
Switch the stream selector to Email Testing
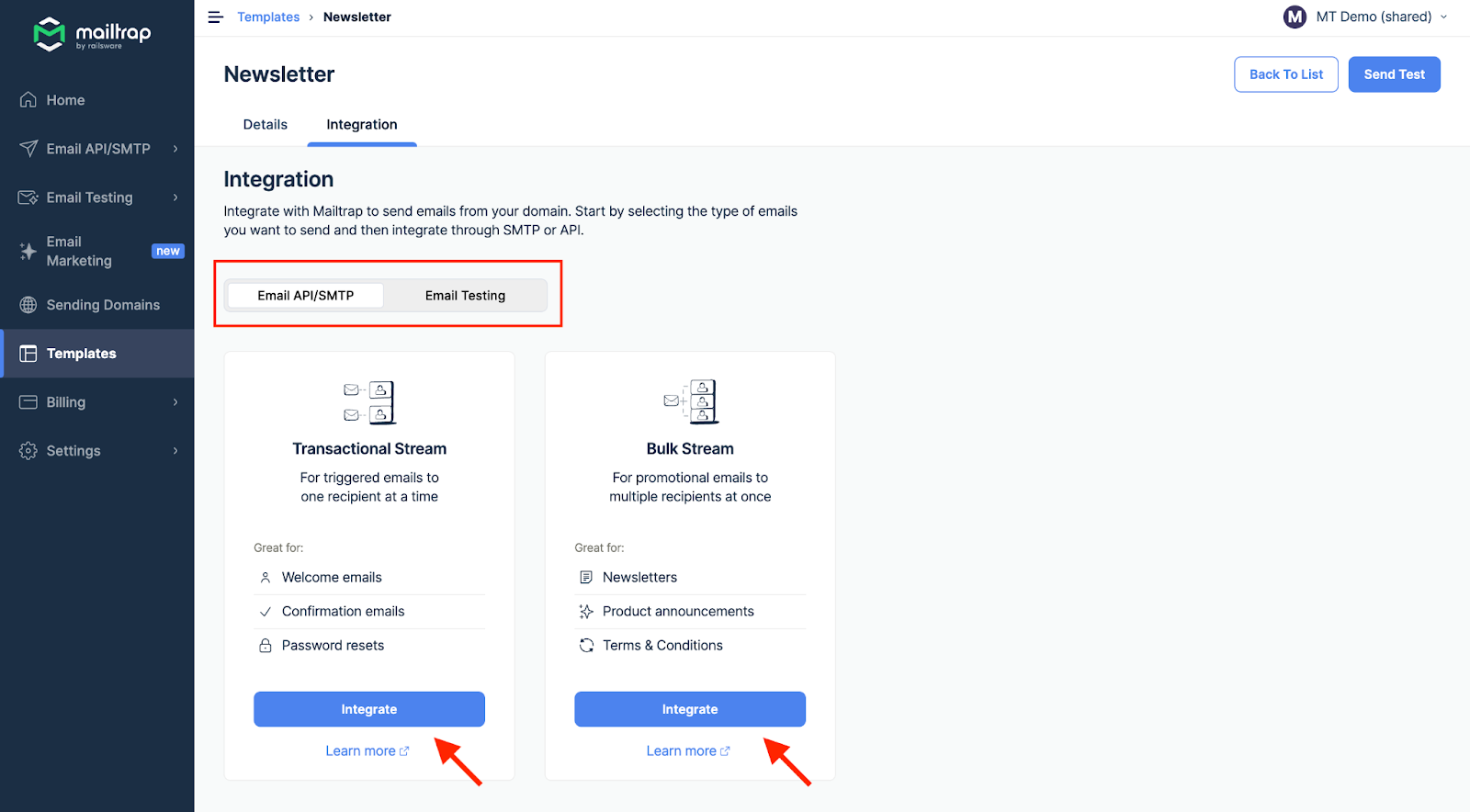(465, 295)
